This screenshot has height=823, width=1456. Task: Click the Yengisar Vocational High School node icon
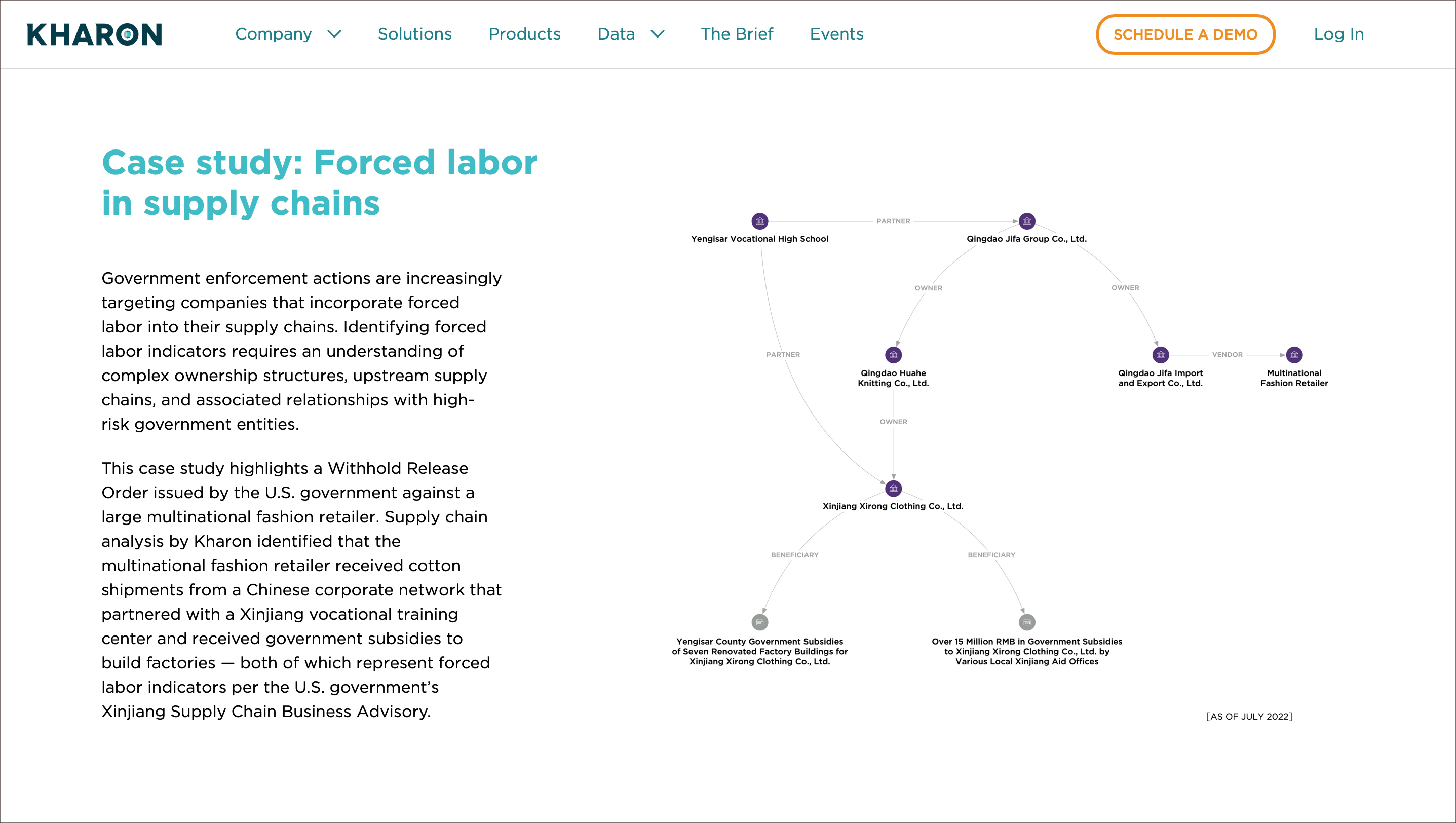[759, 221]
